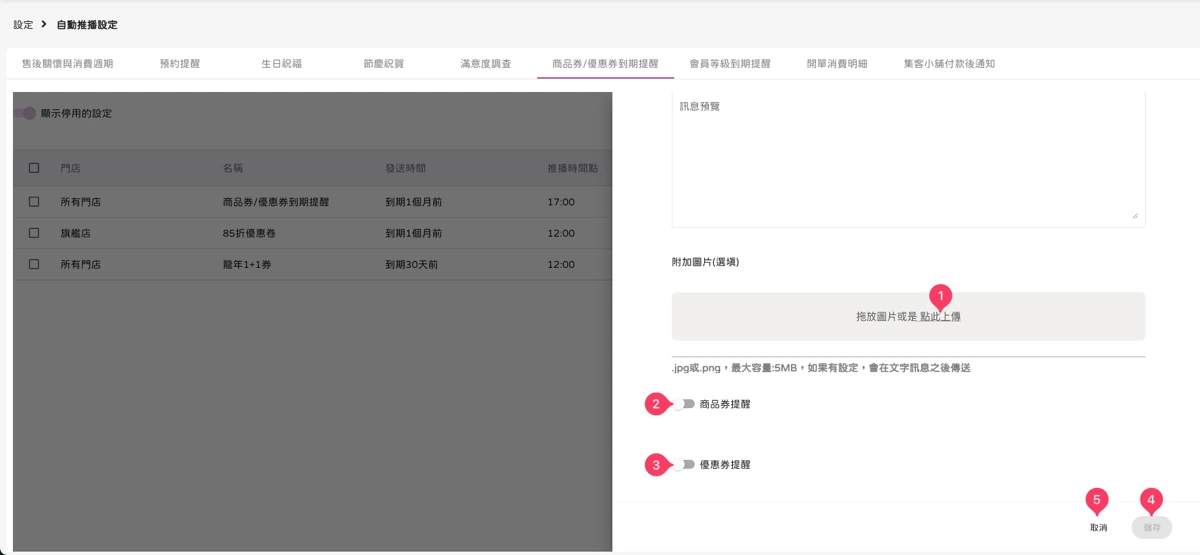This screenshot has width=1200, height=555.
Task: Select the 節慶祝賀 tab
Action: 384,63
